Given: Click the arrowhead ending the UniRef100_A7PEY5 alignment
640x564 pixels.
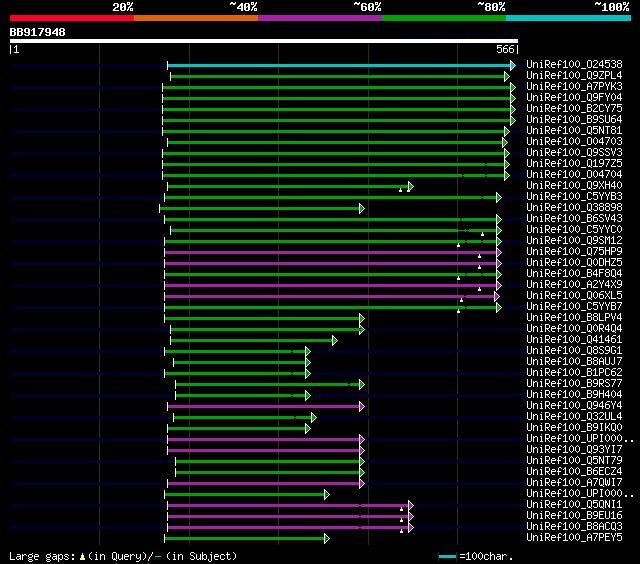Looking at the screenshot, I should [x=327, y=539].
